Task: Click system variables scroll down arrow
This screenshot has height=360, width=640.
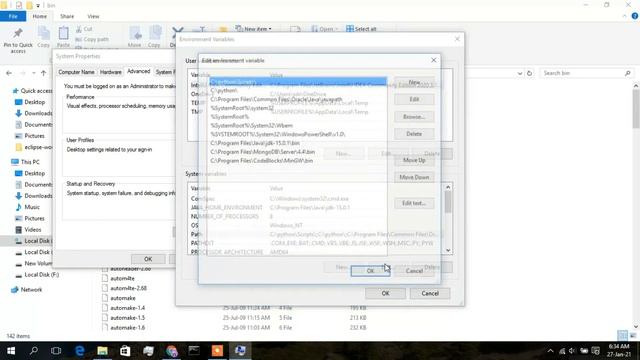Action: pos(448,250)
